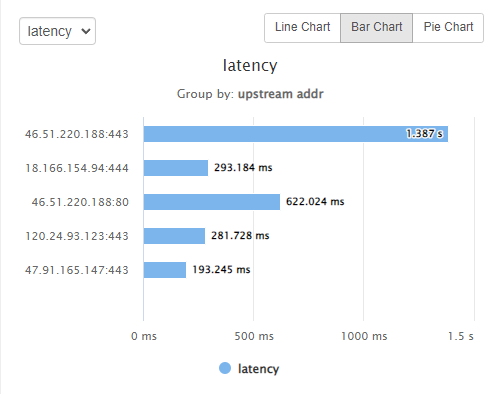Click the 622.024 ms value label
Screen dimensions: 497x394
click(x=315, y=201)
